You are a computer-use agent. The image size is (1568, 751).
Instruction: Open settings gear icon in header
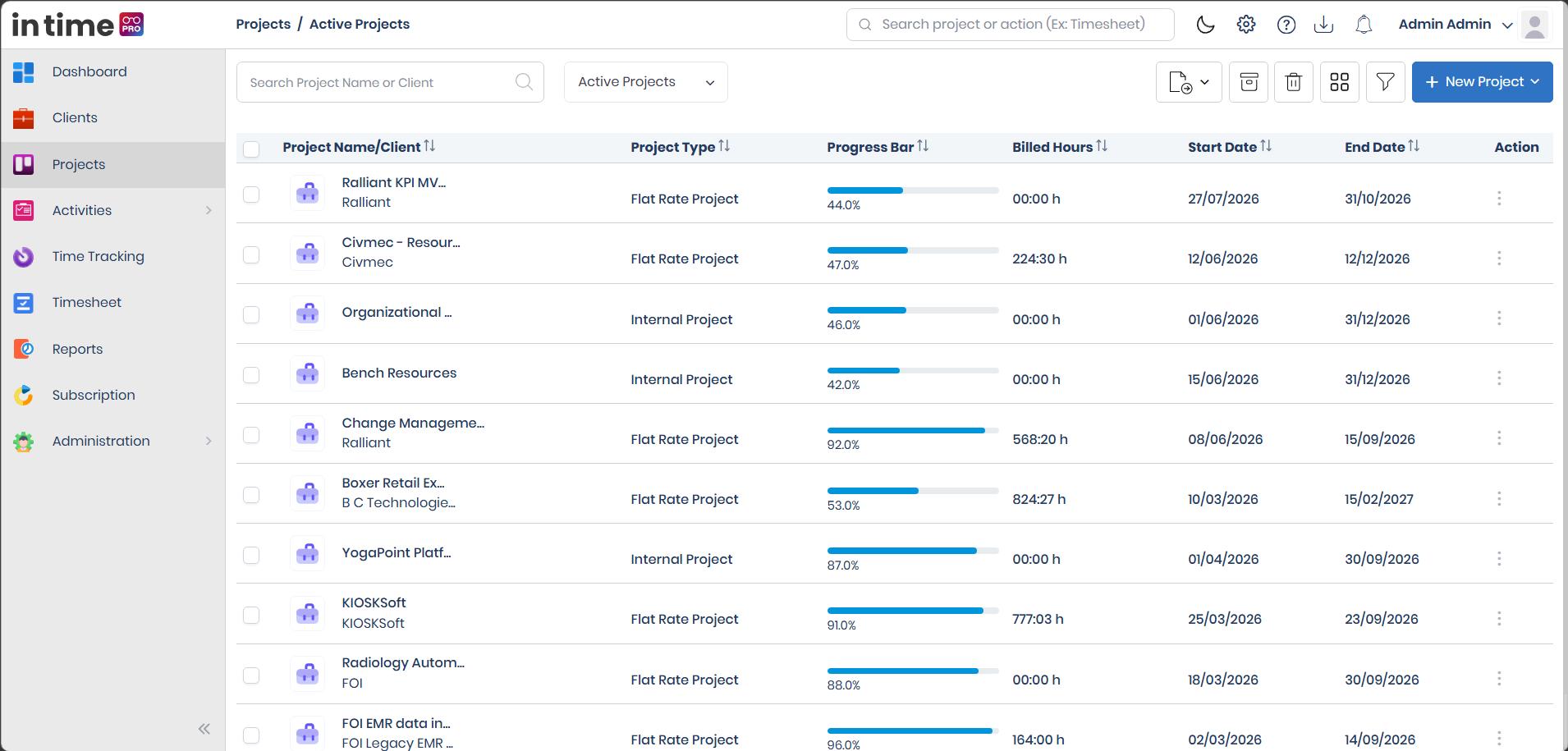[1246, 25]
